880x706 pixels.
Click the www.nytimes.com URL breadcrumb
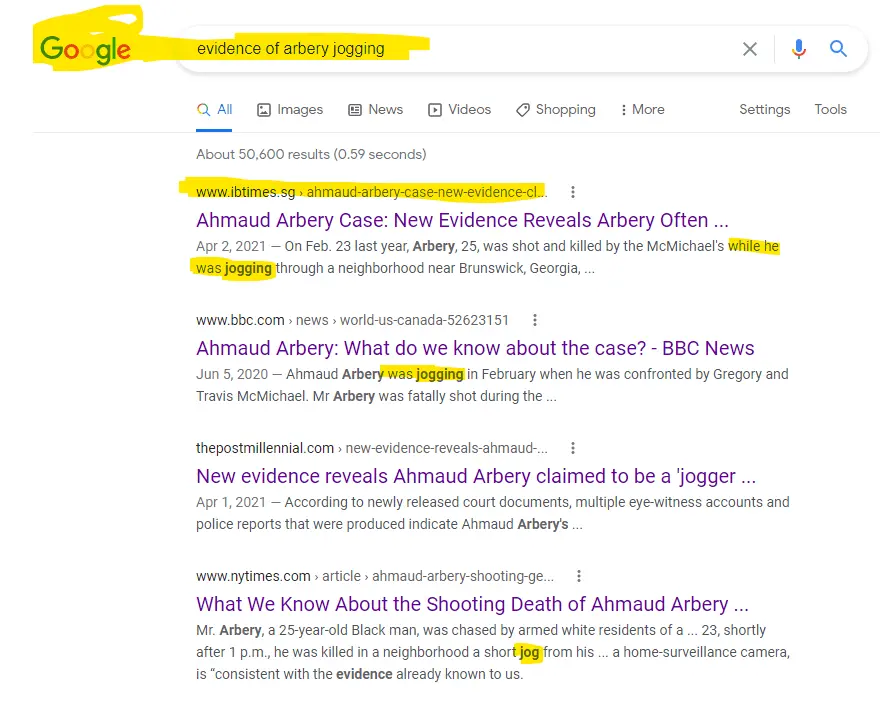(375, 576)
